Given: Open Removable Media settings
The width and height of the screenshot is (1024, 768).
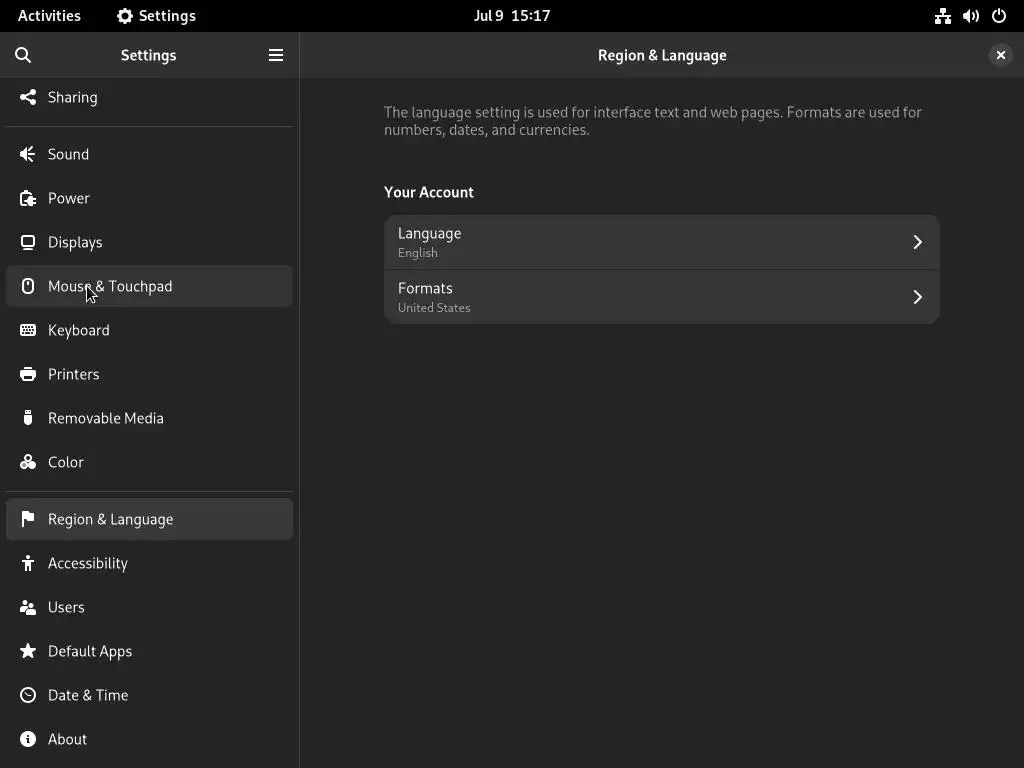Looking at the screenshot, I should coord(106,418).
